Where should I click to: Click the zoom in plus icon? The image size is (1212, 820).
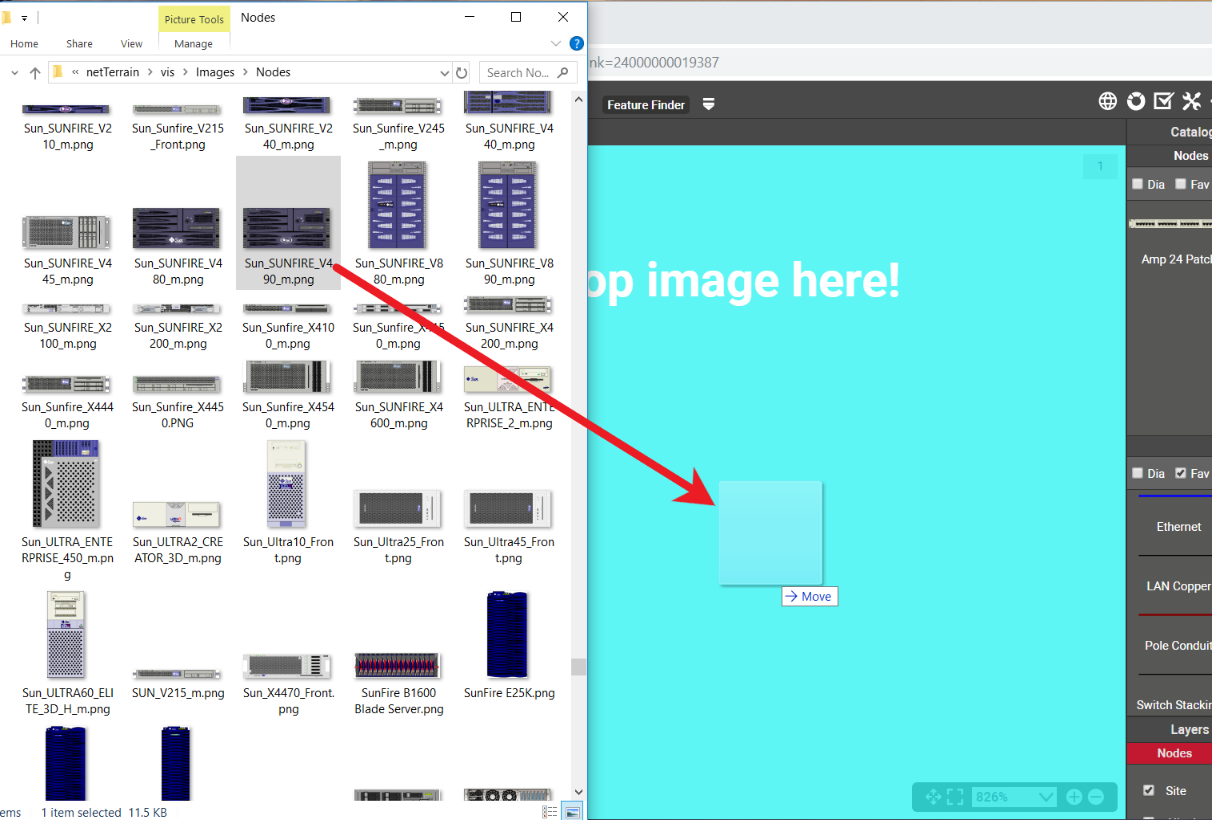(x=1074, y=797)
